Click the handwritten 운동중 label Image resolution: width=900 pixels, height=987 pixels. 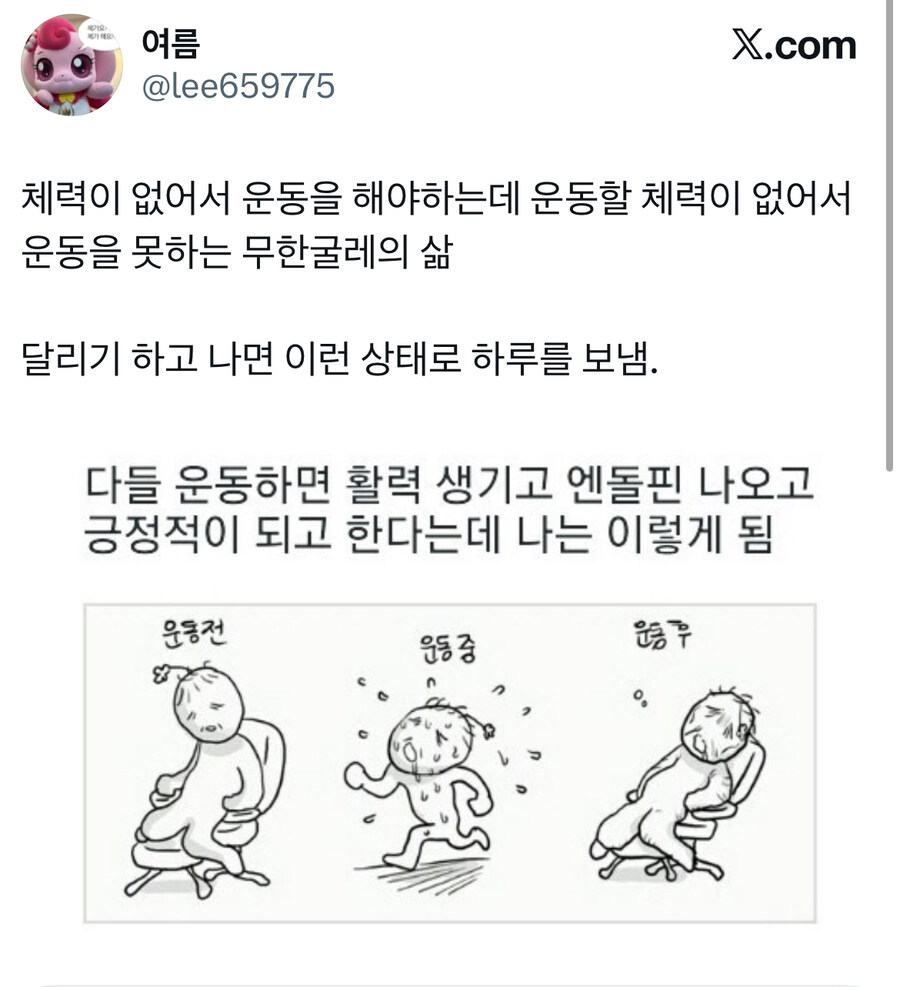point(447,648)
